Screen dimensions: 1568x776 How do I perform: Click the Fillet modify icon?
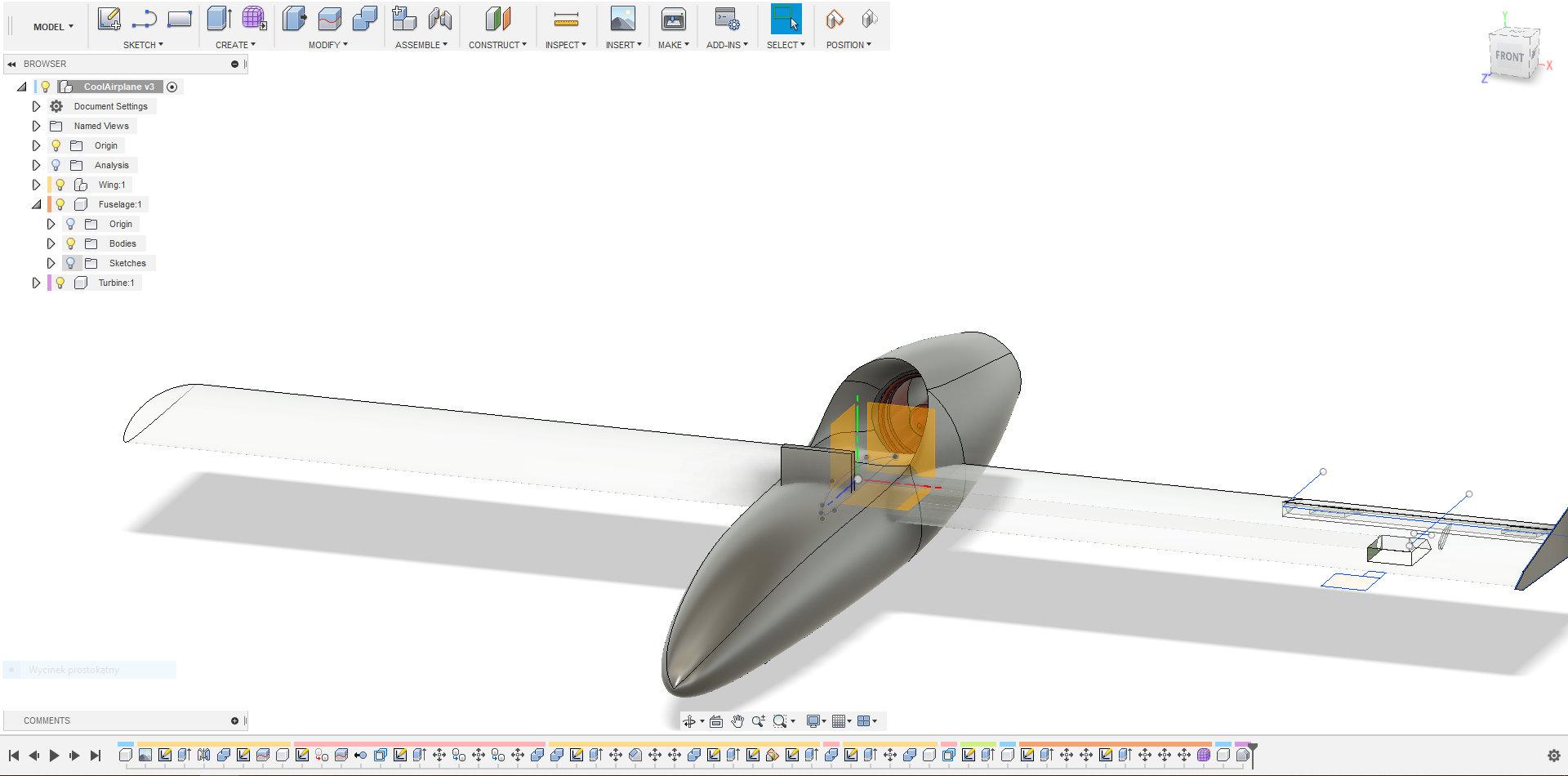pos(330,19)
